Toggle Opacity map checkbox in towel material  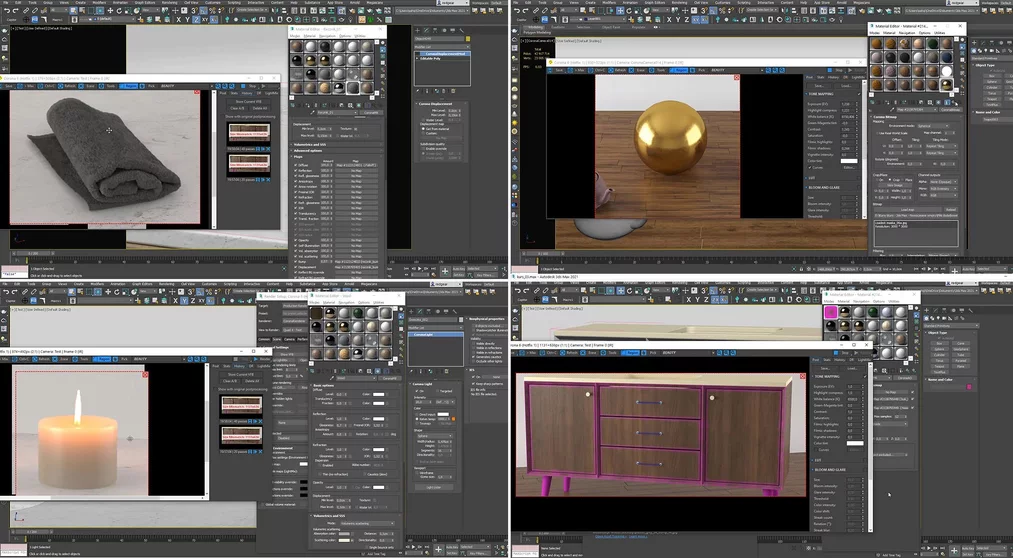[x=295, y=240]
